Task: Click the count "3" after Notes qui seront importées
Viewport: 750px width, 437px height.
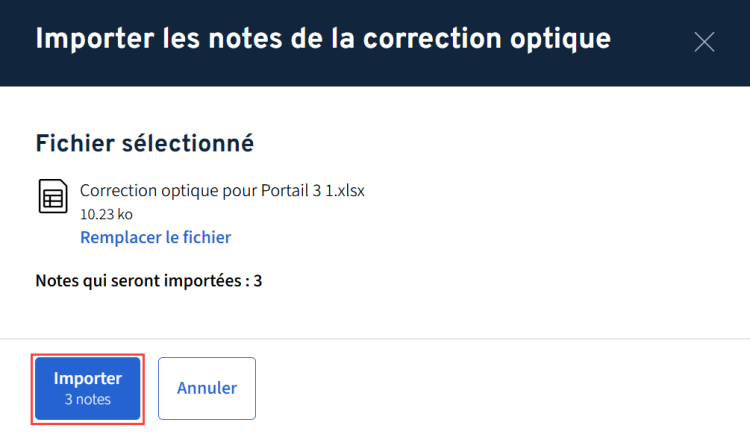Action: (258, 280)
